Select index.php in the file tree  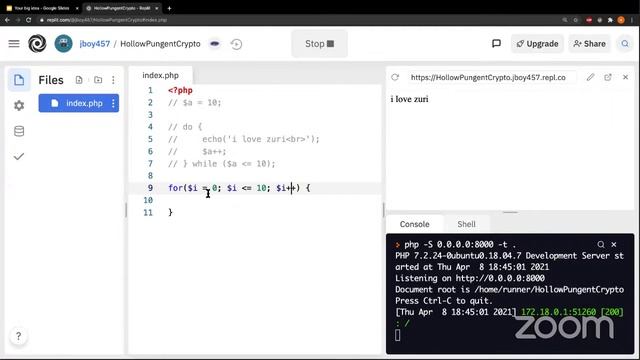(x=79, y=103)
